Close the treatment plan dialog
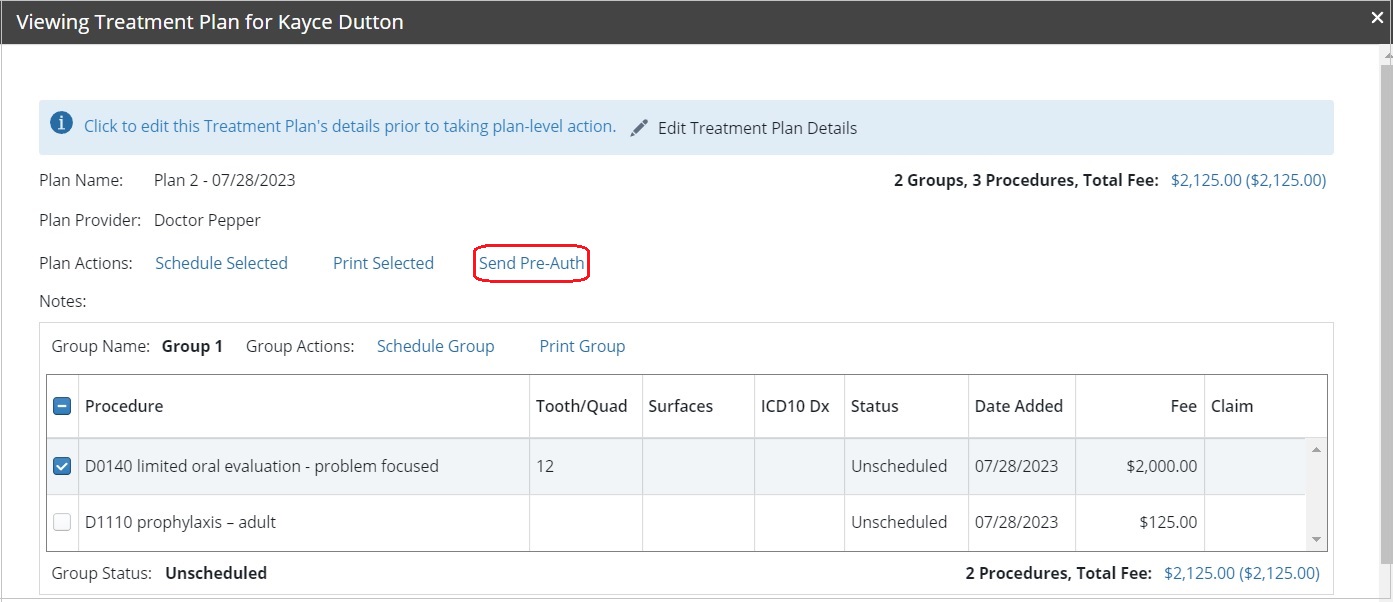 pos(1377,17)
